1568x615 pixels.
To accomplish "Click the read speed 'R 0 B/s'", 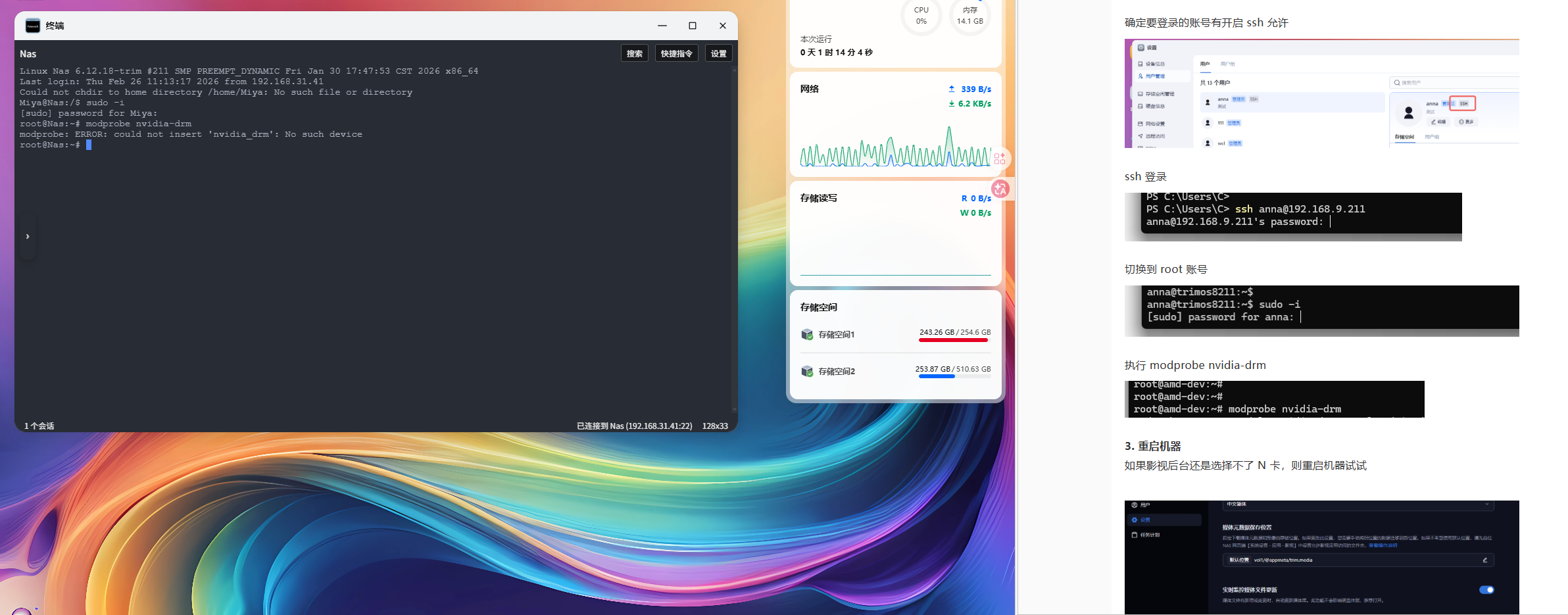I will tap(976, 198).
